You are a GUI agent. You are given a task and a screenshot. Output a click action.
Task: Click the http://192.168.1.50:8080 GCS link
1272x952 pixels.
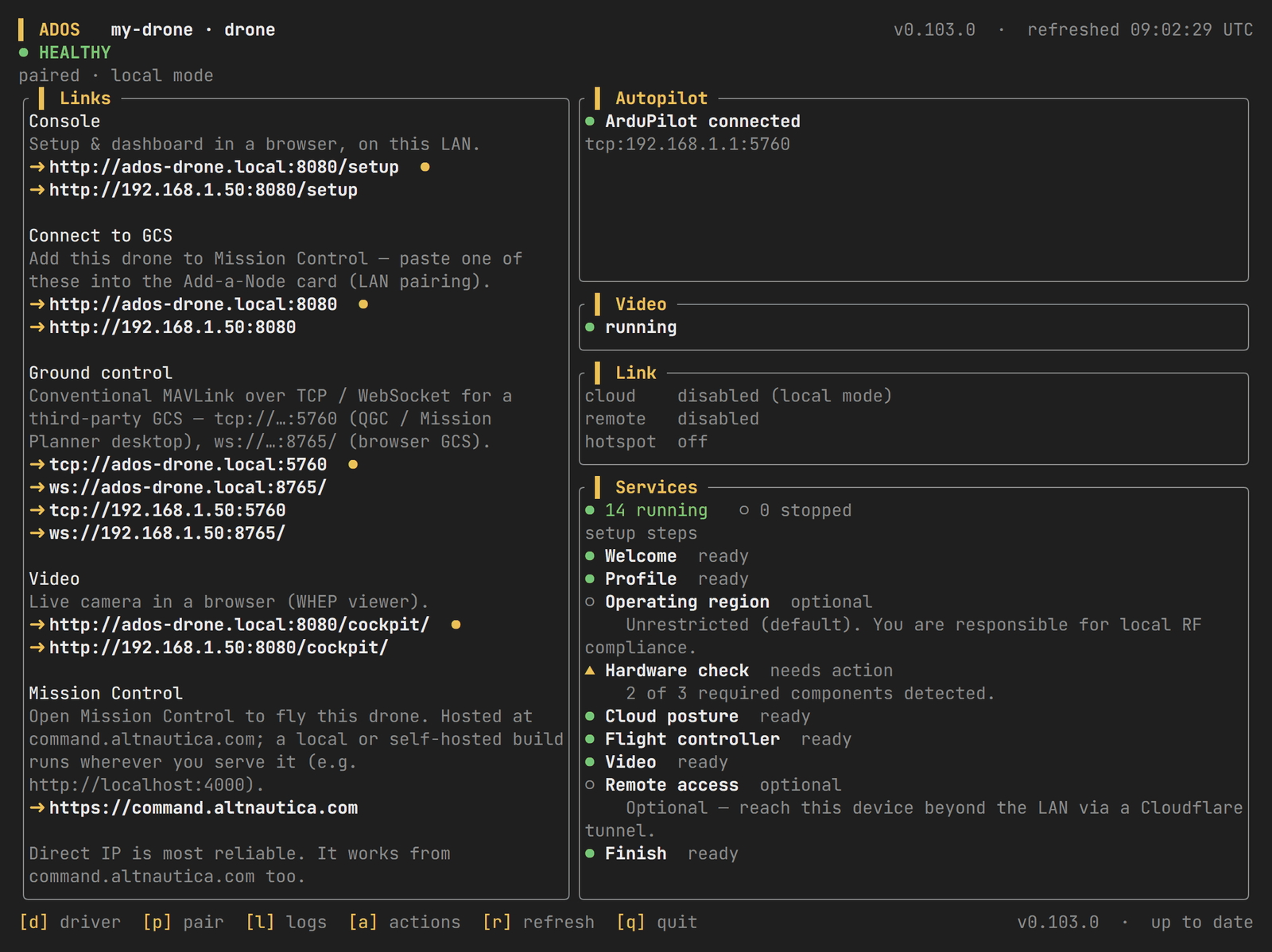(x=173, y=327)
